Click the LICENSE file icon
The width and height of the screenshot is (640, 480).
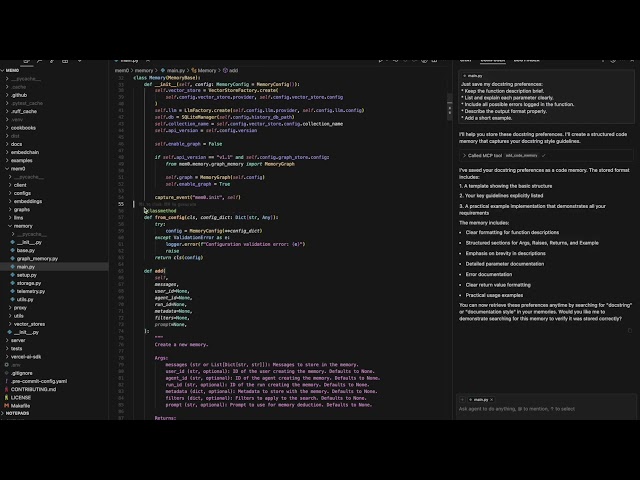[7, 397]
